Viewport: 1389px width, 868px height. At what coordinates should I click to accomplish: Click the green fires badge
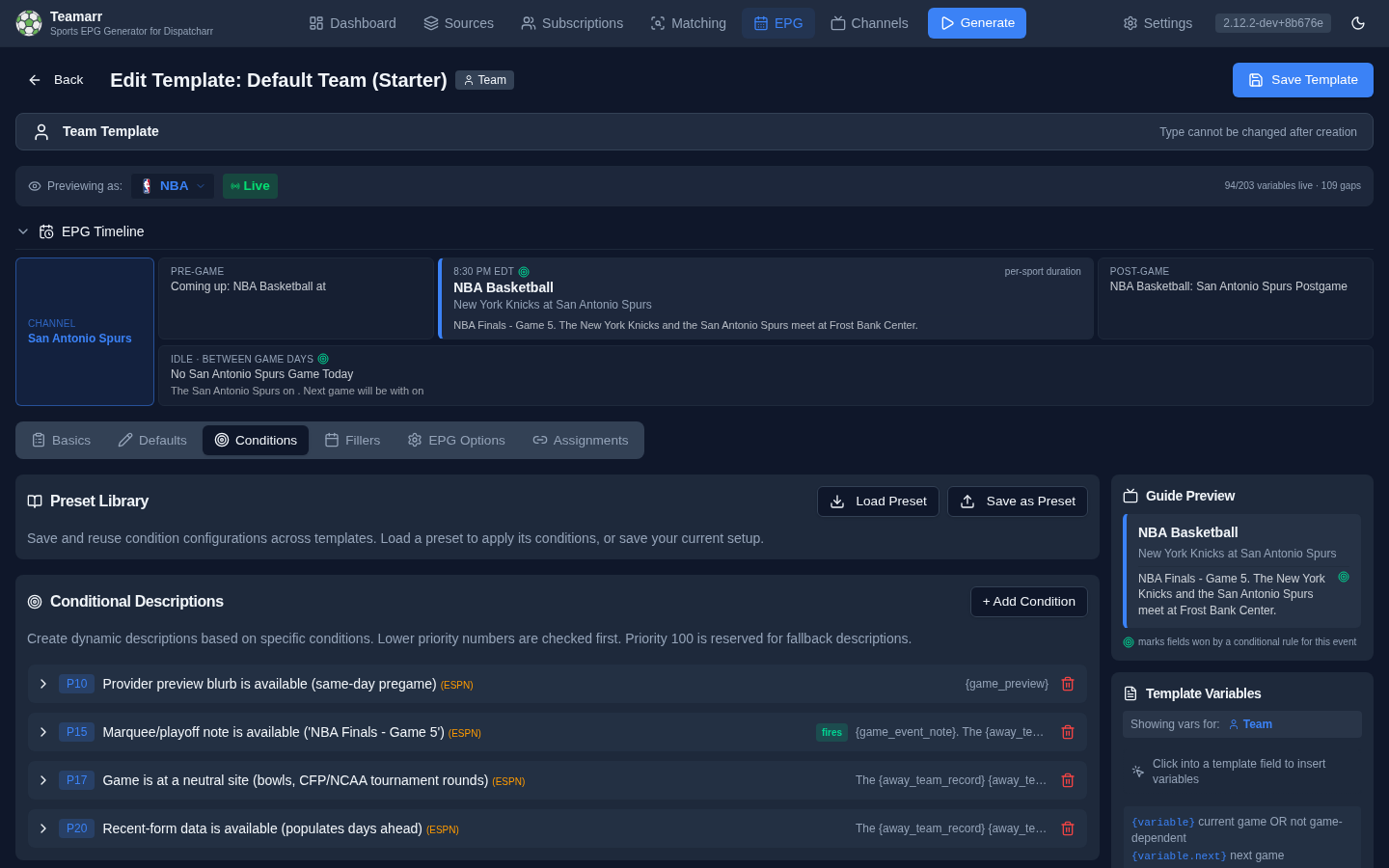(x=831, y=732)
